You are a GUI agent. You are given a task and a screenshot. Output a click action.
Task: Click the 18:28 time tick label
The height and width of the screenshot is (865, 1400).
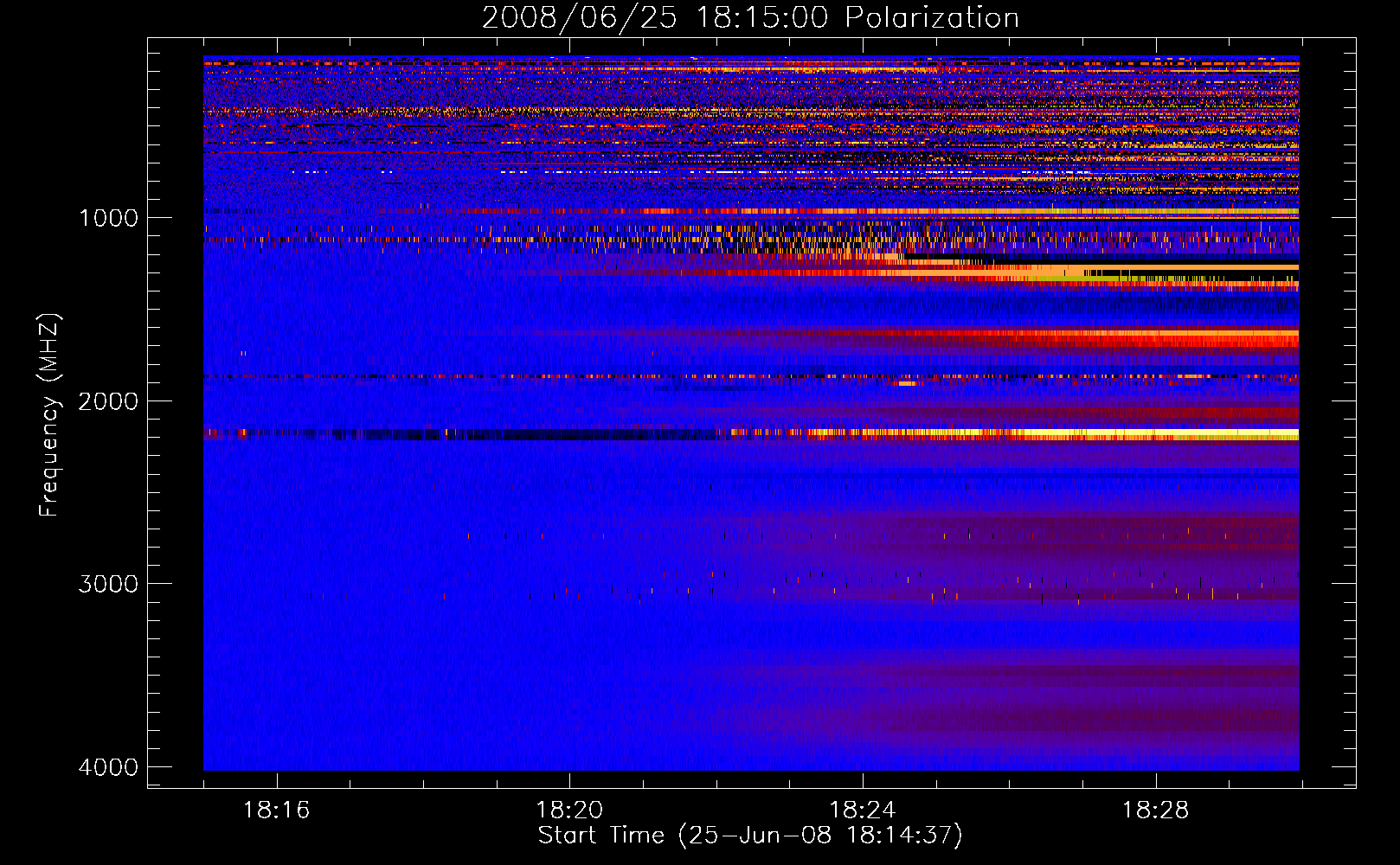(x=1156, y=811)
